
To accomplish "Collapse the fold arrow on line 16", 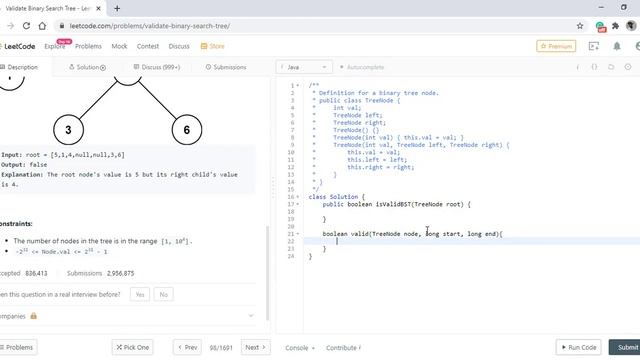I will tap(298, 197).
